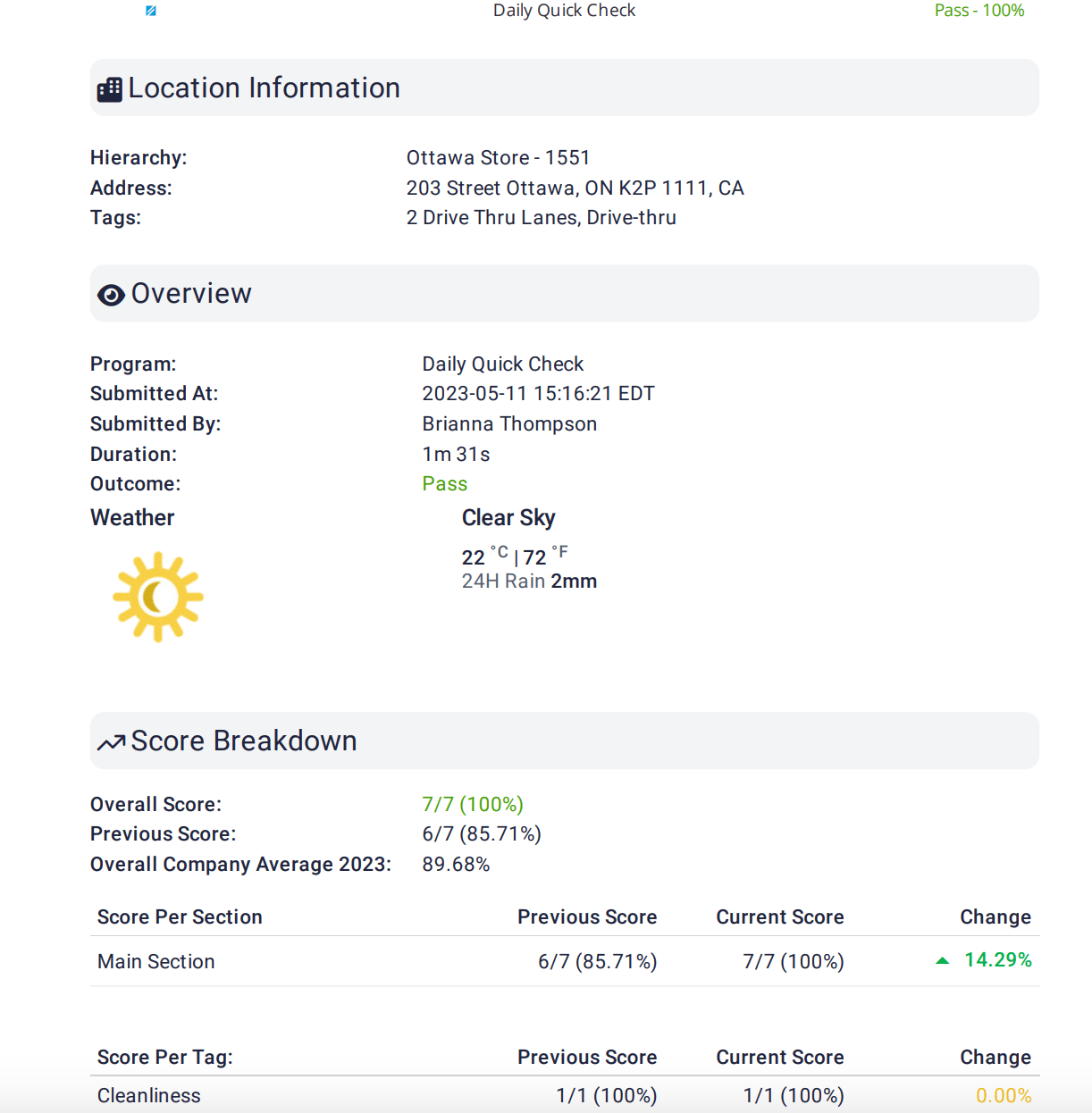This screenshot has height=1113, width=1092.
Task: Click the green up-triangle change indicator
Action: 942,960
